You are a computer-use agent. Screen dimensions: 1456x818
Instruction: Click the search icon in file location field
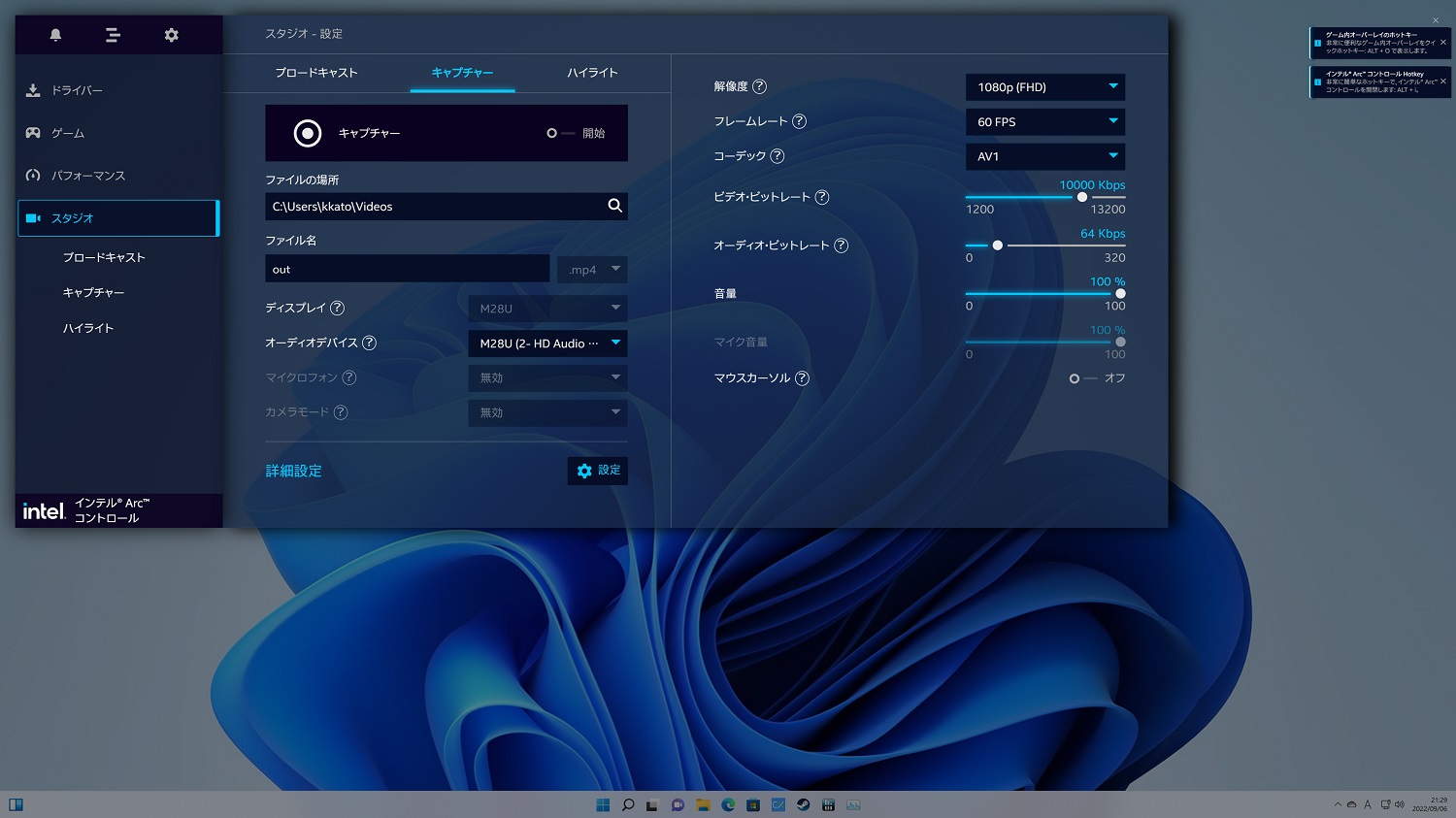click(614, 206)
